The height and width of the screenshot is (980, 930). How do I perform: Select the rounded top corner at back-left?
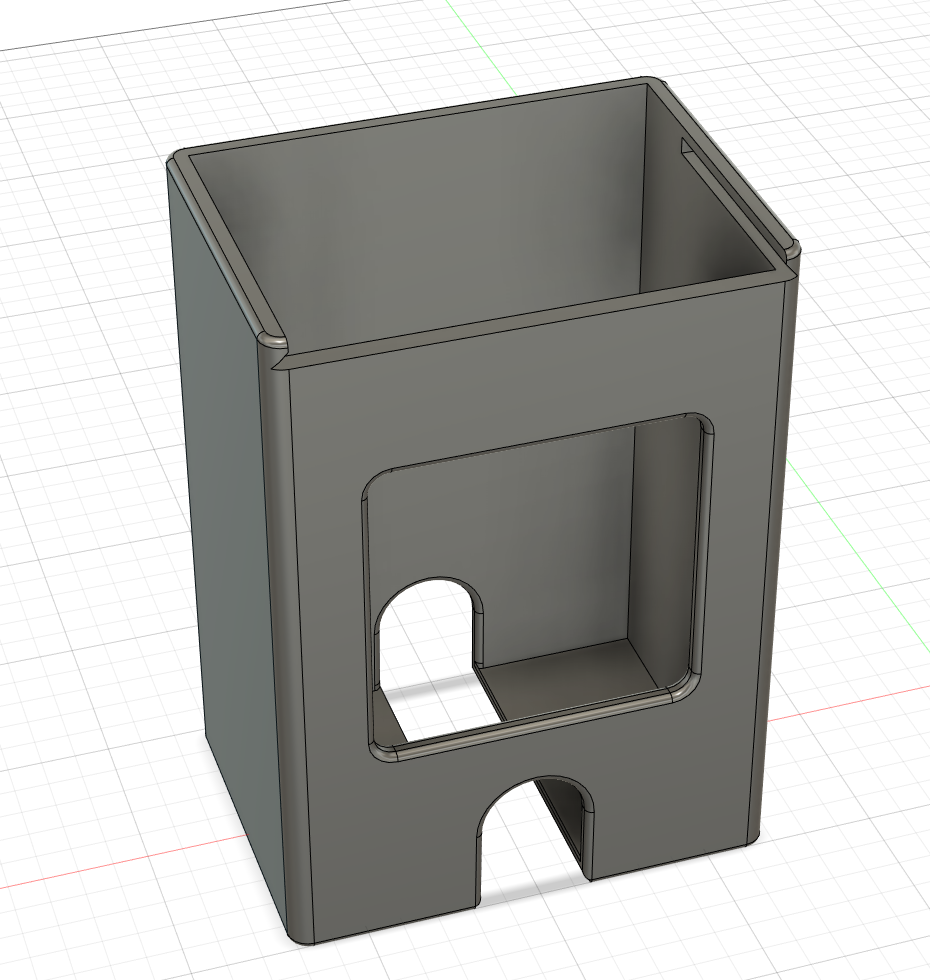[x=179, y=156]
